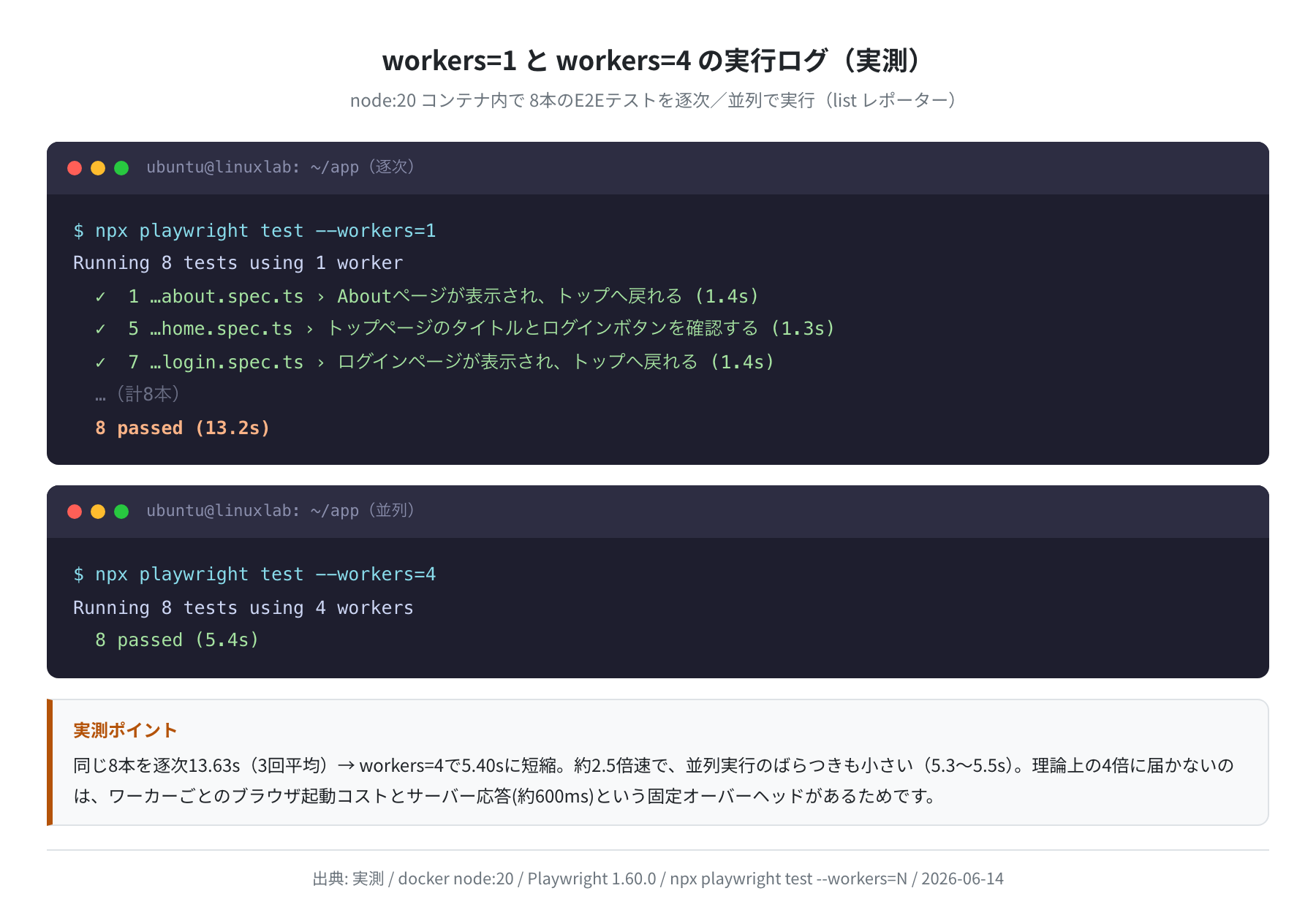Select 8 passed (5.4s) summary

177,640
